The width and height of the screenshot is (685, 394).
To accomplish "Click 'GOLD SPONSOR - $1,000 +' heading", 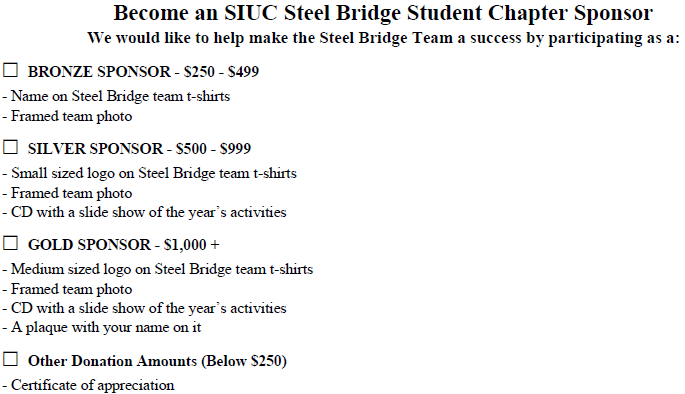I will (x=124, y=245).
